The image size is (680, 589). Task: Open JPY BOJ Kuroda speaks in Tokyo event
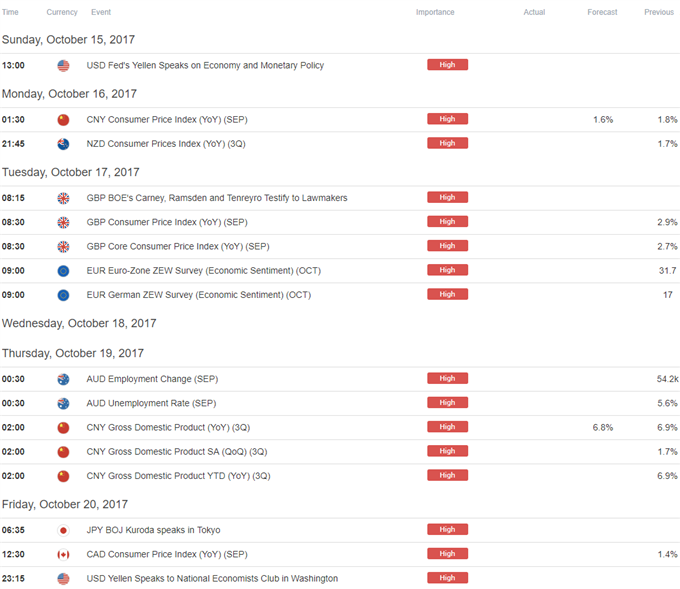tap(154, 530)
